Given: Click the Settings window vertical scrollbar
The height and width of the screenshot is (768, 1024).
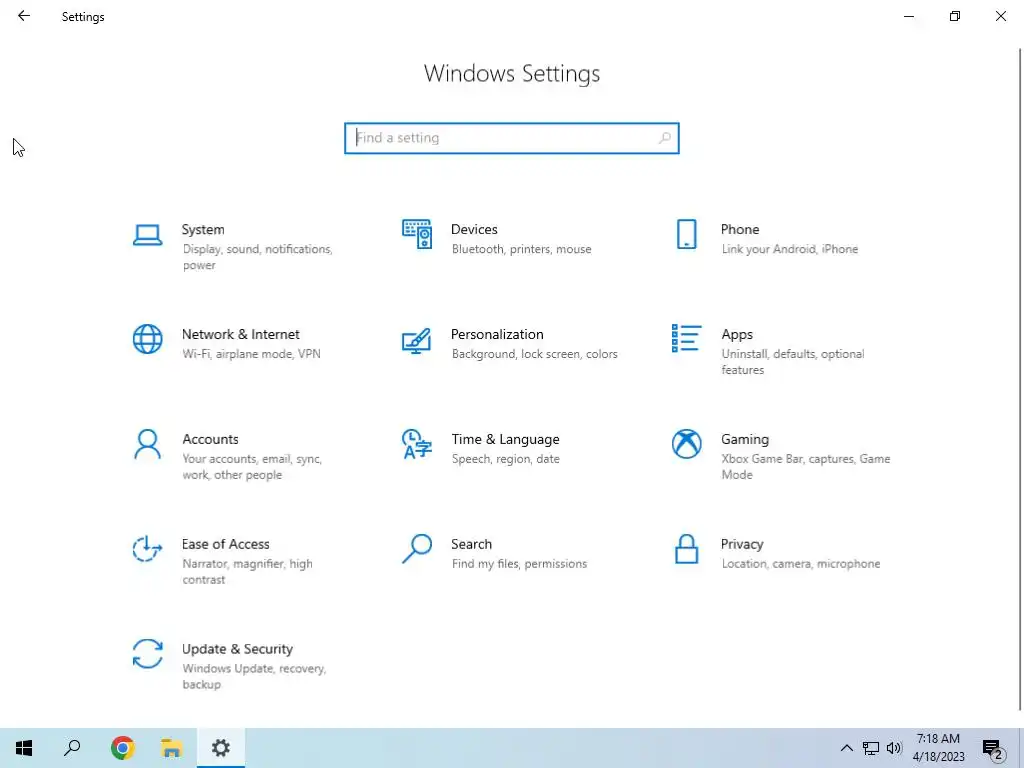Looking at the screenshot, I should click(1019, 379).
